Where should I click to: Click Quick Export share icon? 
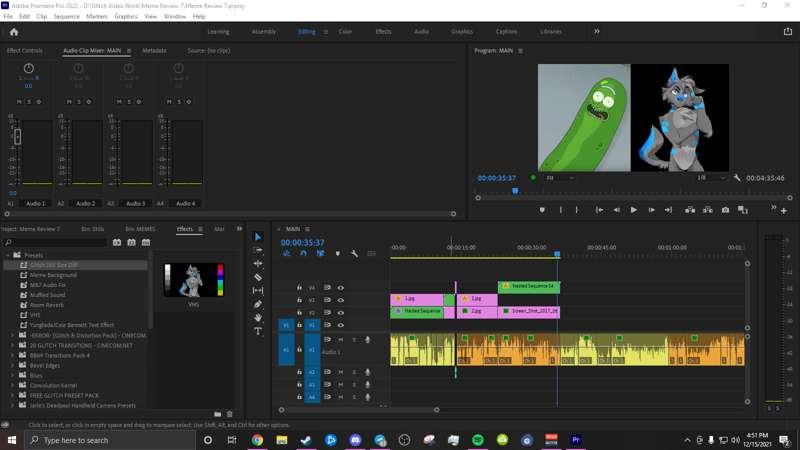788,32
